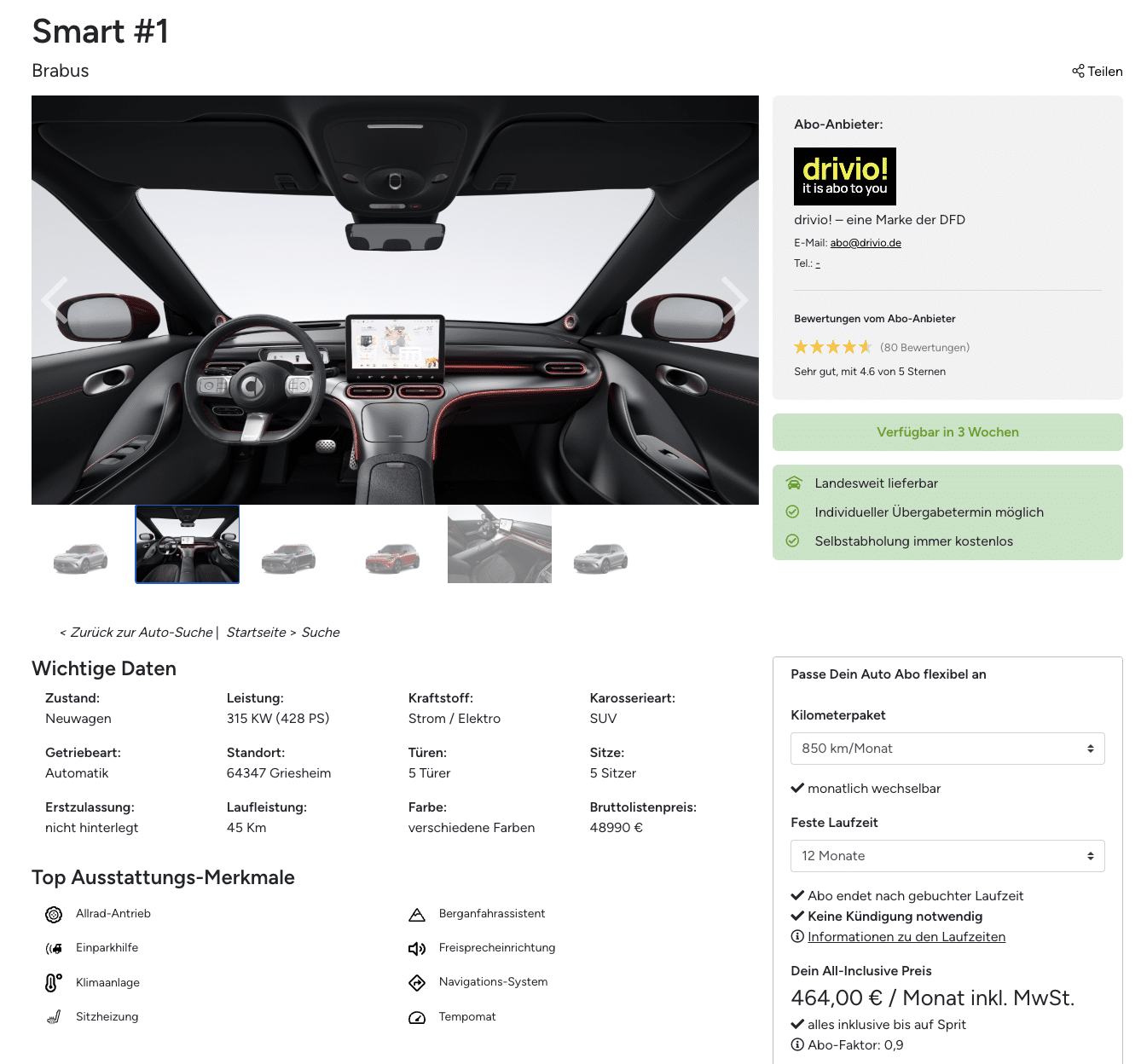
Task: Select the highlighted interior dashboard thumbnail
Action: pyautogui.click(x=188, y=544)
